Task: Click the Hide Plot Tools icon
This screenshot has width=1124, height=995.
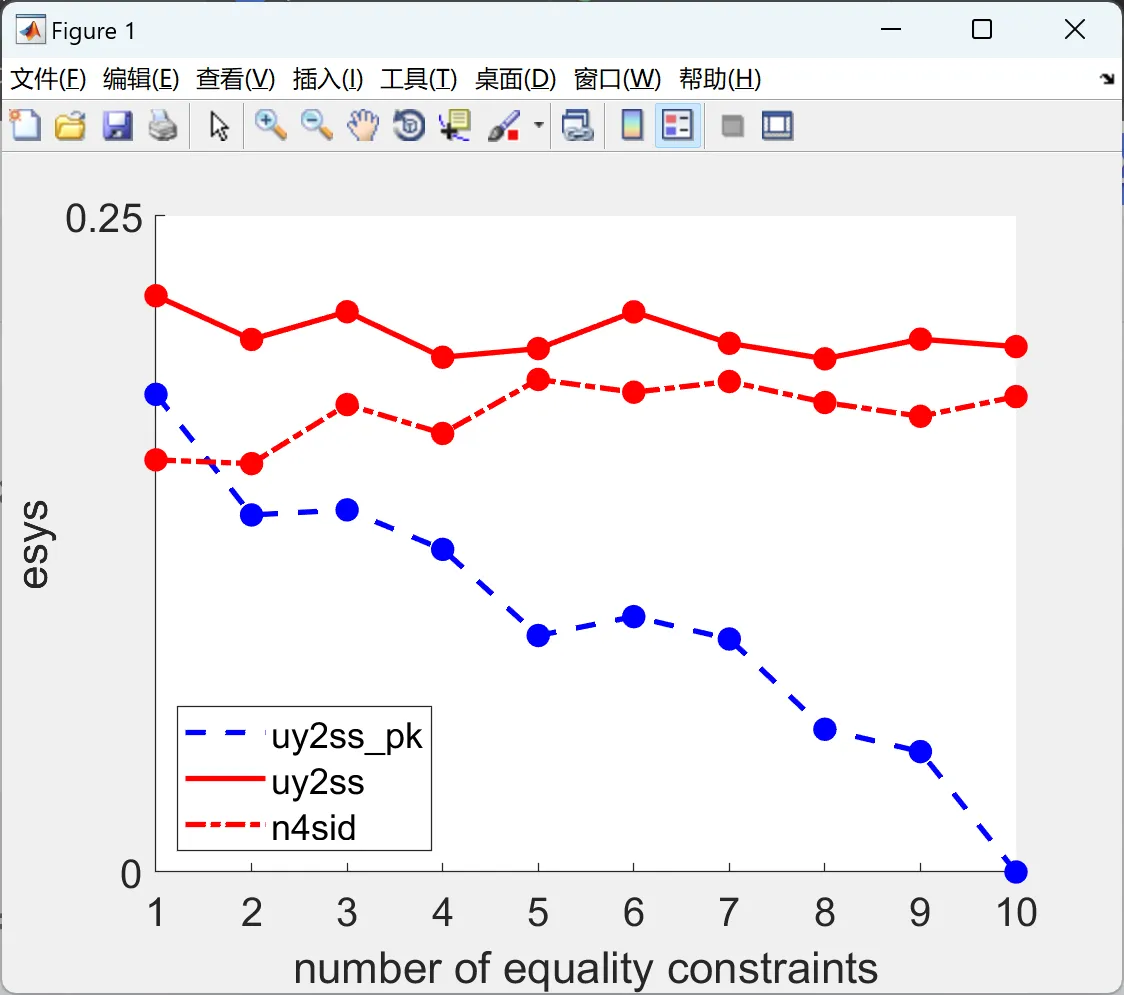Action: 732,127
